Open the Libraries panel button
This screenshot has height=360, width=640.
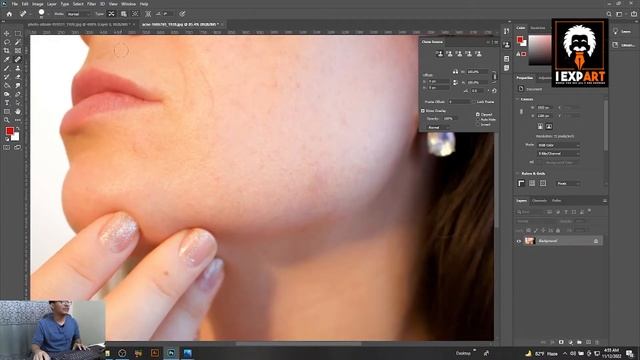[x=623, y=45]
